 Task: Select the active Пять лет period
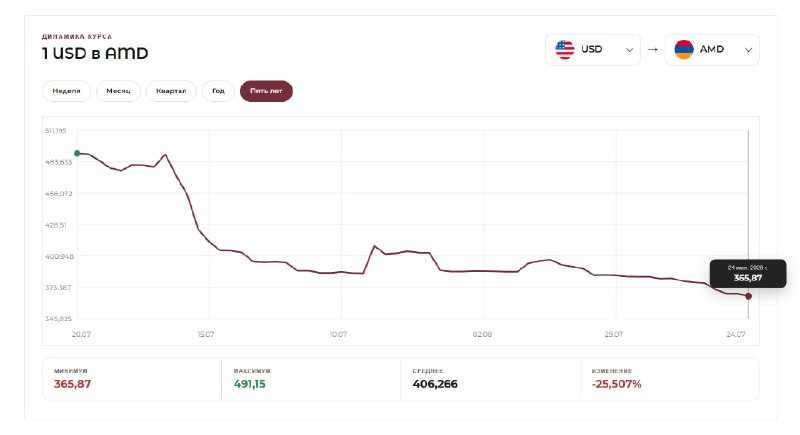[266, 91]
